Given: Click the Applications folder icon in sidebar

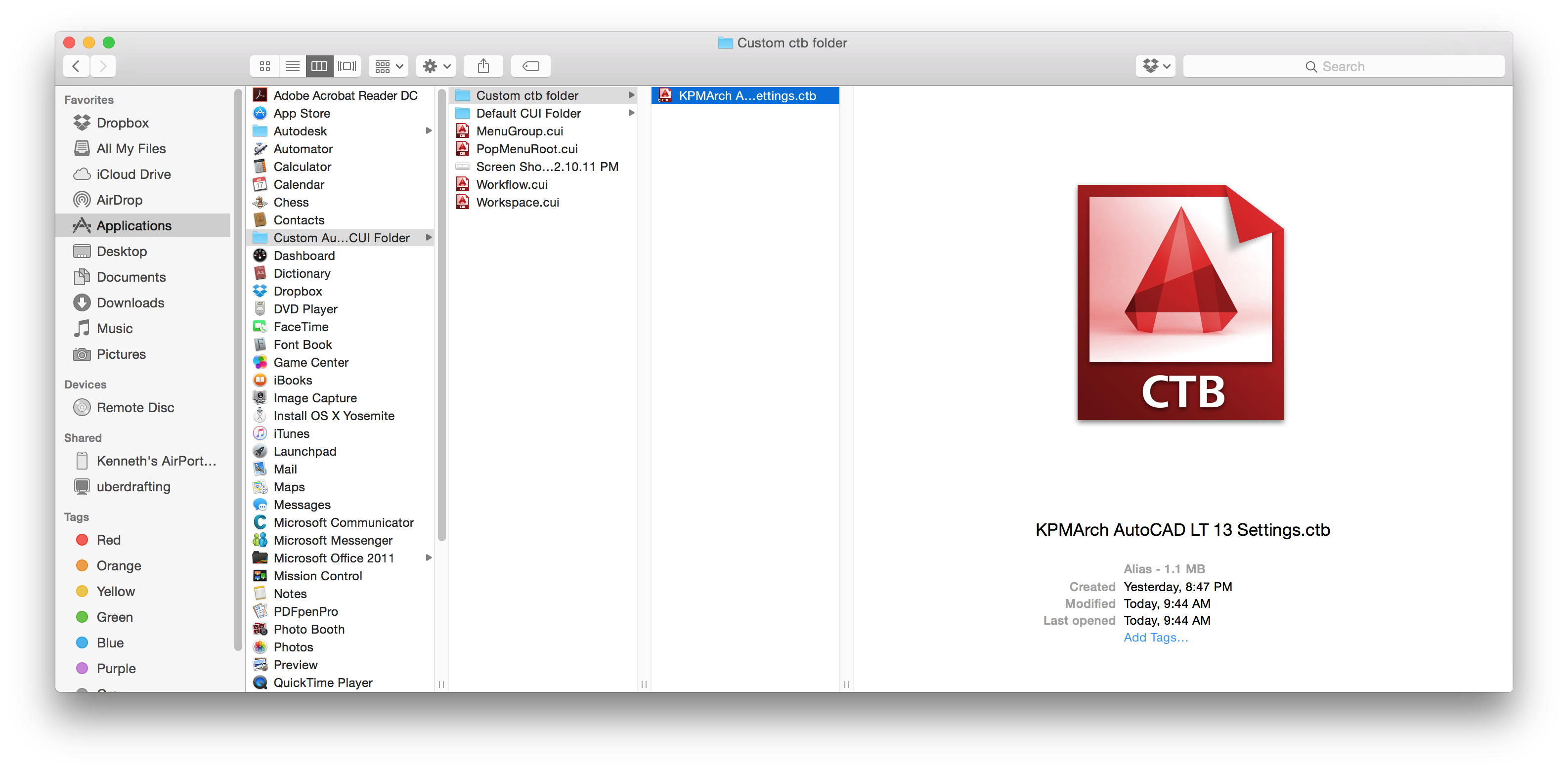Looking at the screenshot, I should click(82, 225).
